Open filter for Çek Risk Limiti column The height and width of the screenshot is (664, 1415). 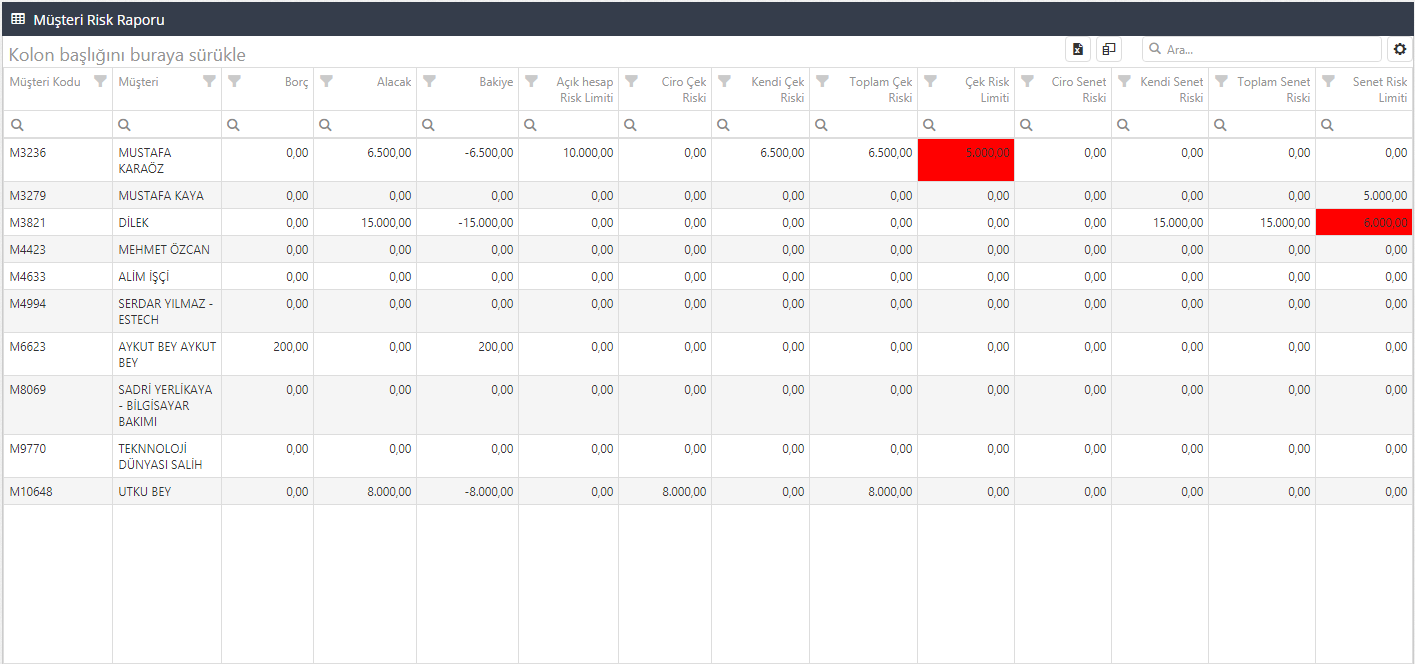930,82
